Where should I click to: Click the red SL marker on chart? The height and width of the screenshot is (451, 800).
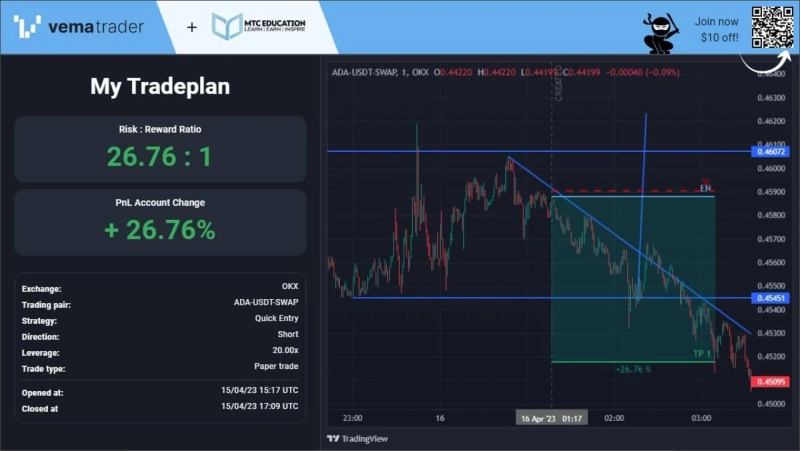[705, 180]
